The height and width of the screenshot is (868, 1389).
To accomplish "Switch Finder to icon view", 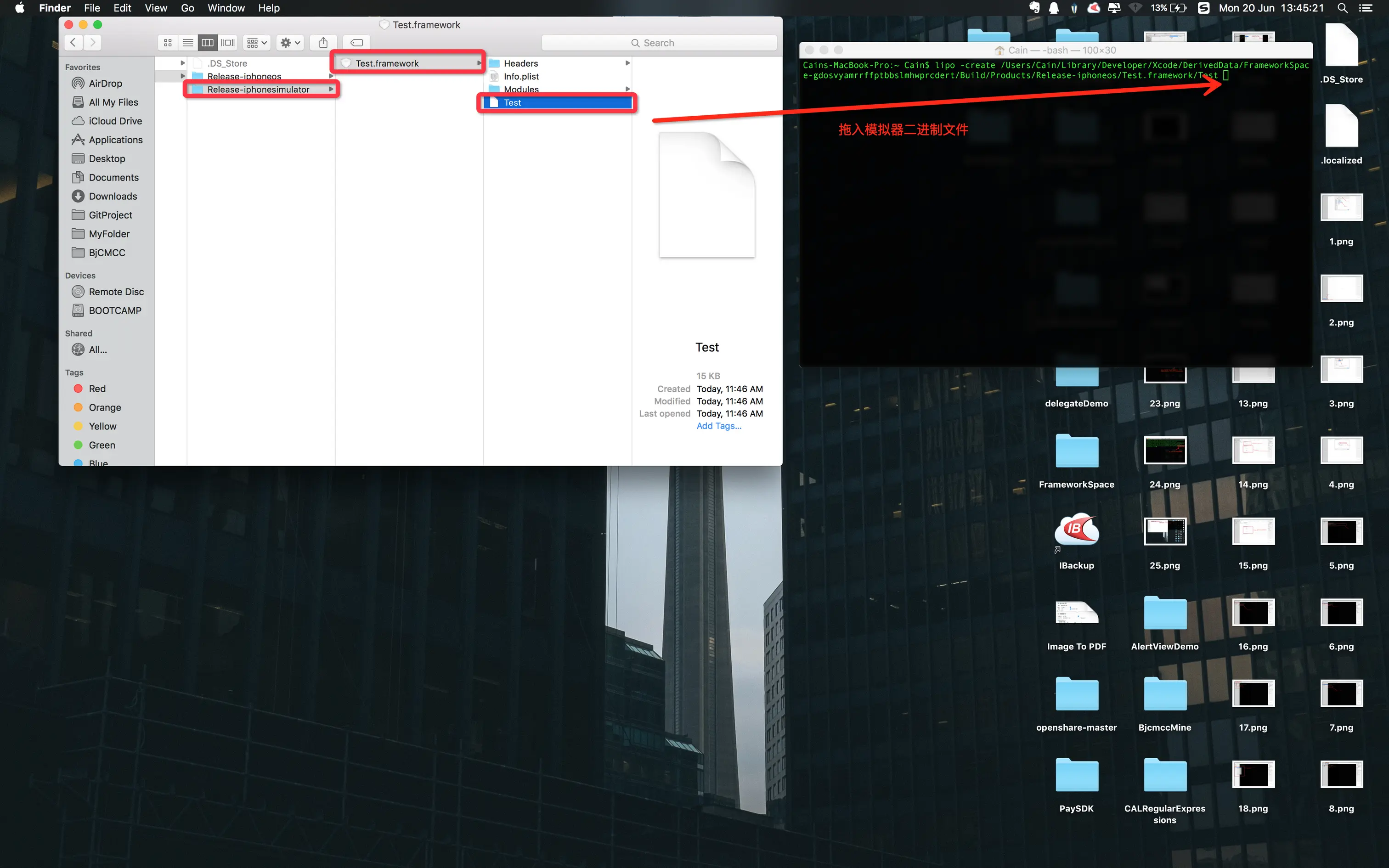I will click(168, 42).
